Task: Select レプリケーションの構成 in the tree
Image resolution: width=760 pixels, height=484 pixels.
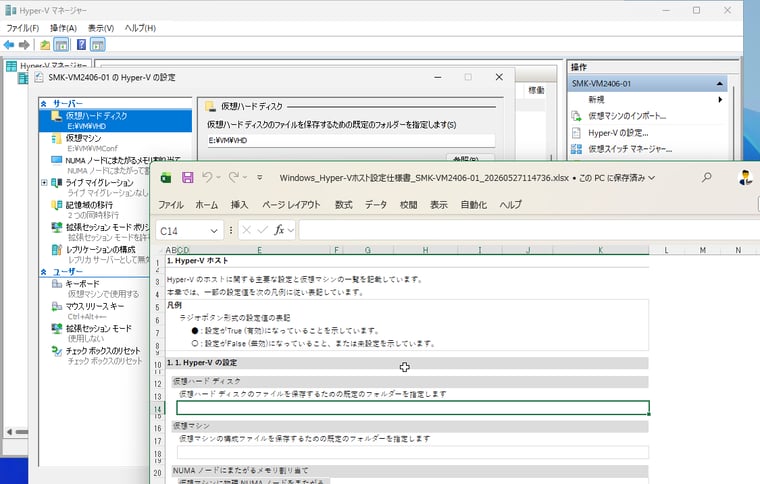Action: point(101,249)
